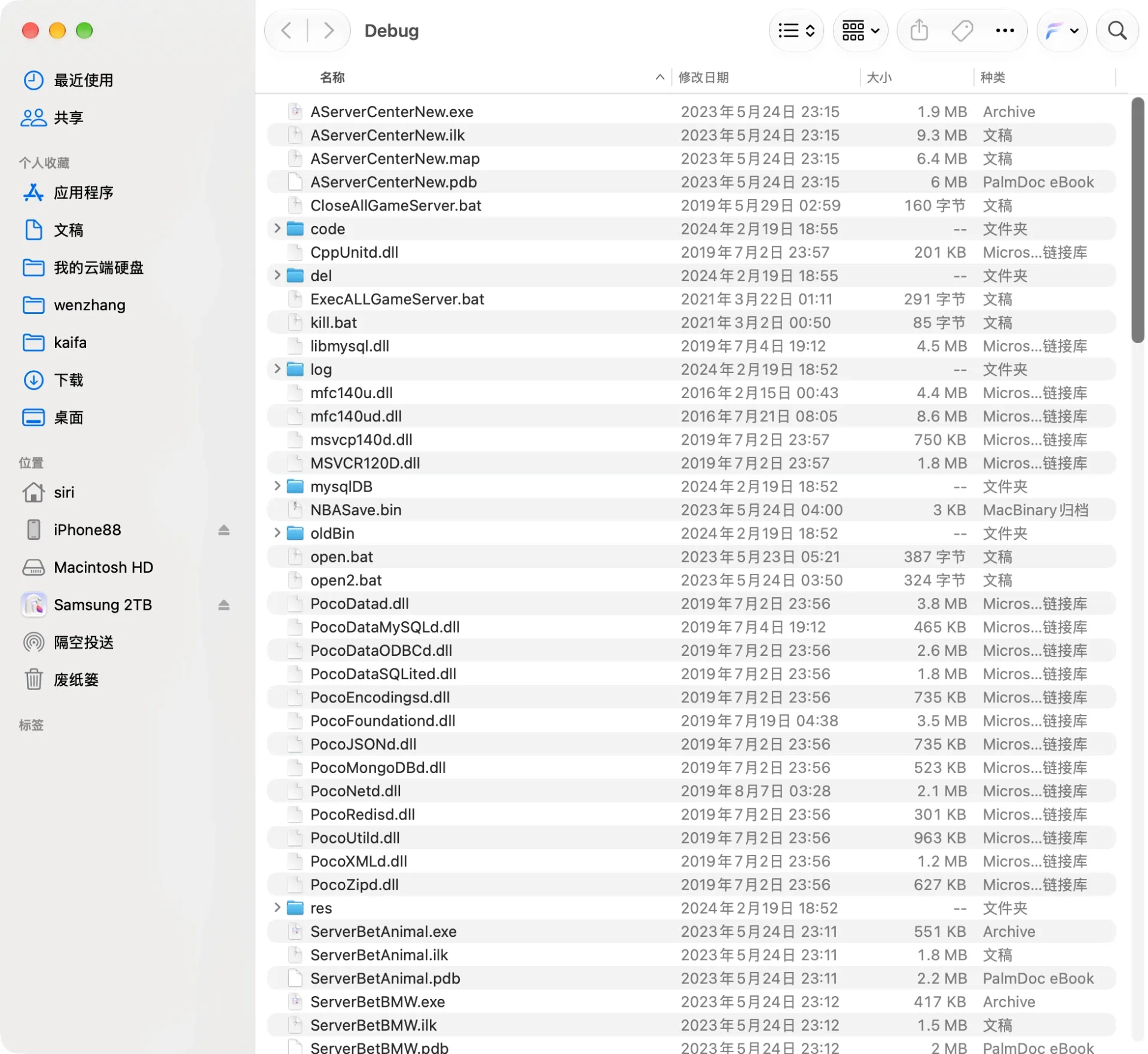This screenshot has height=1054, width=1148.
Task: Expand the log folder
Action: (x=277, y=369)
